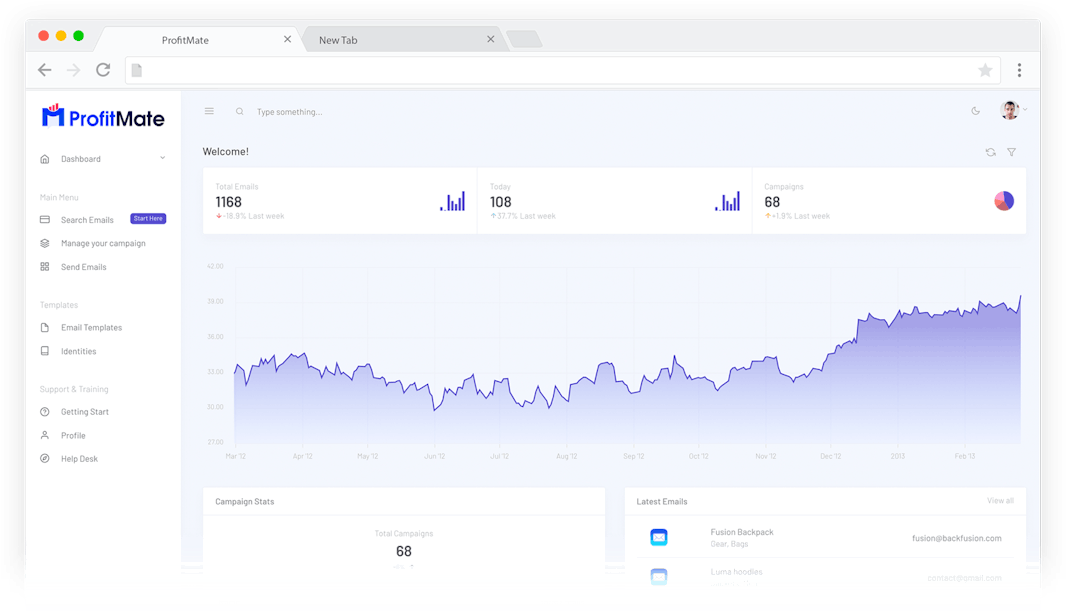Open the filter icon on the dashboard
This screenshot has height=611, width=1066.
(x=1011, y=152)
